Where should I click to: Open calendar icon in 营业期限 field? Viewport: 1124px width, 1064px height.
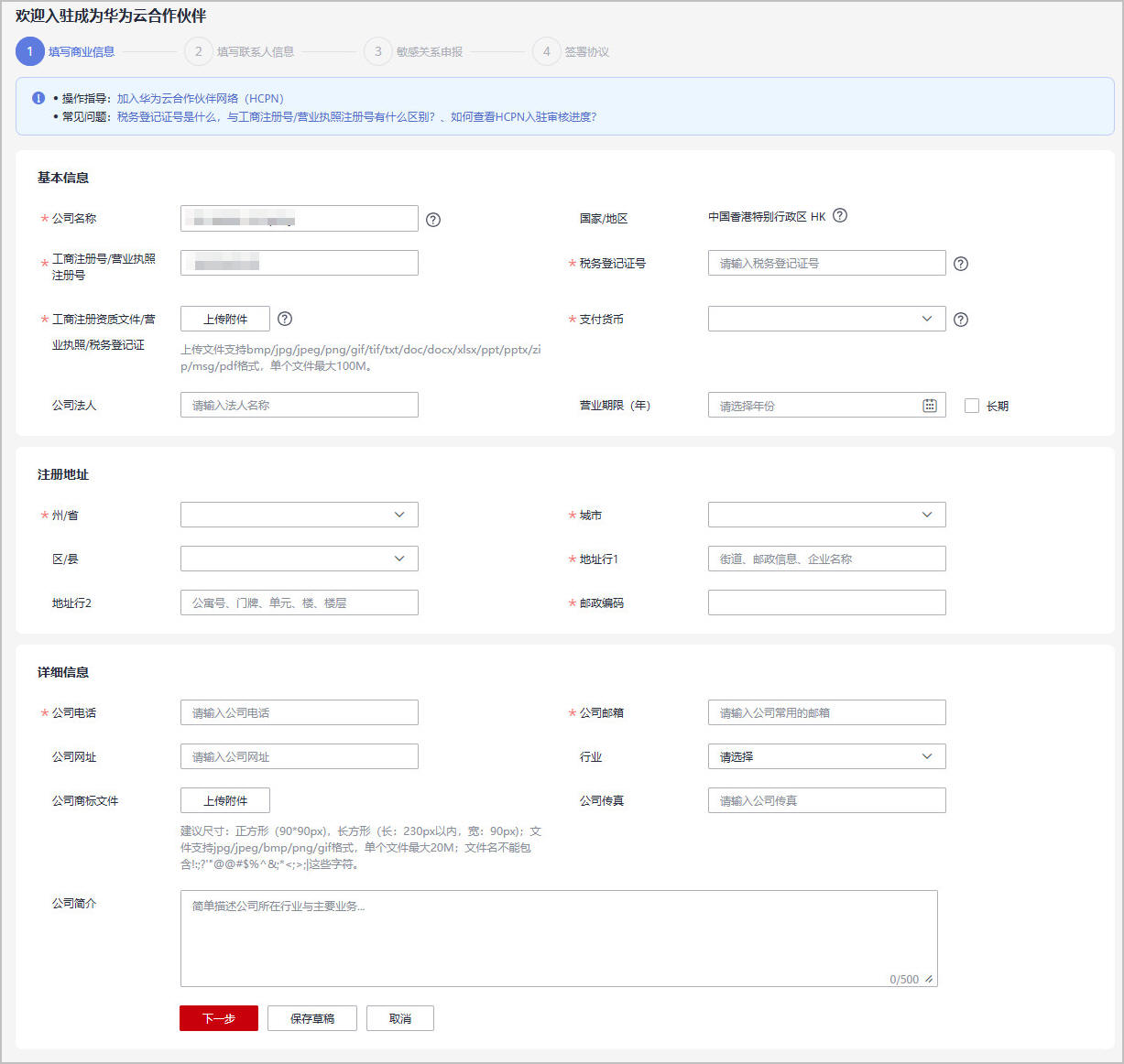click(930, 406)
